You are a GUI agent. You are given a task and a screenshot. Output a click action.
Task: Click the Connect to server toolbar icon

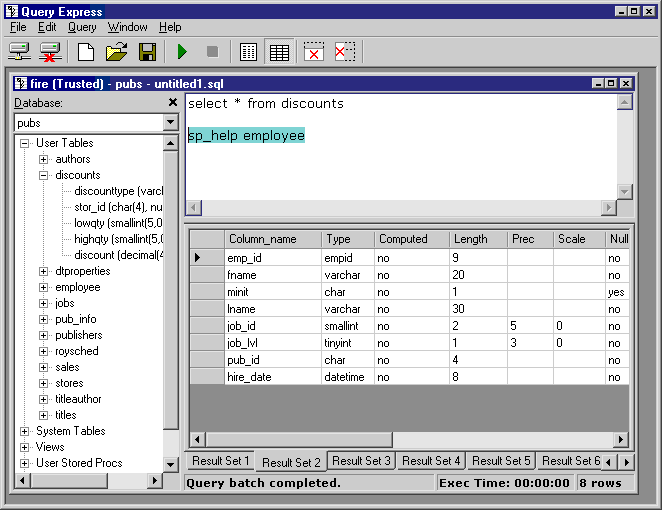(19, 52)
